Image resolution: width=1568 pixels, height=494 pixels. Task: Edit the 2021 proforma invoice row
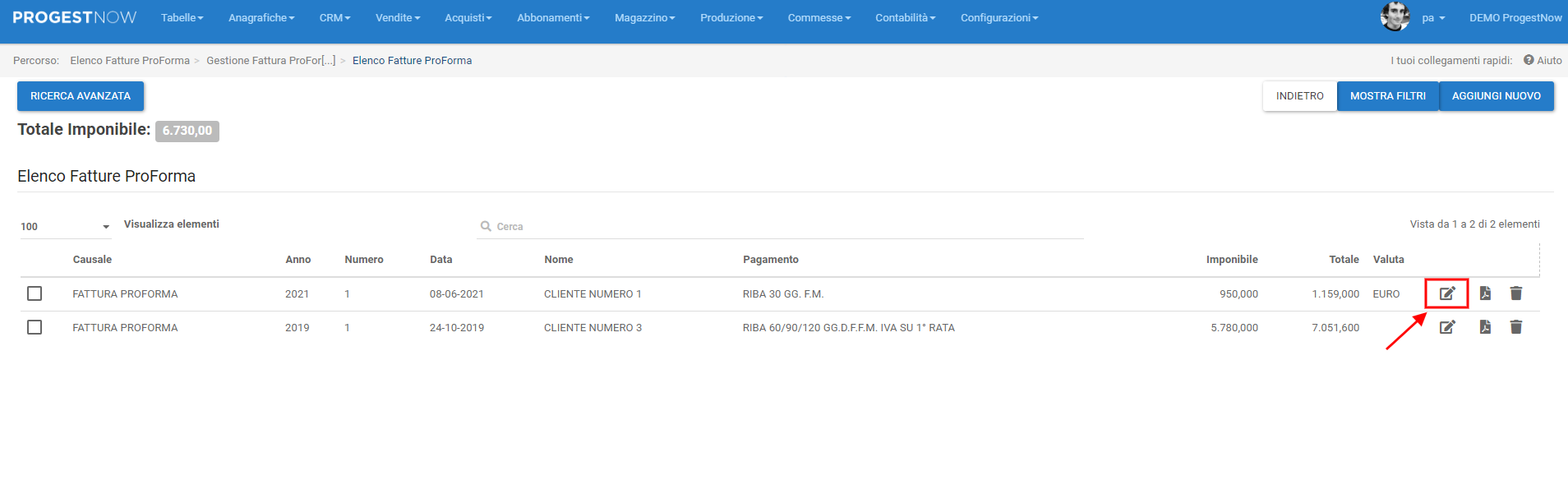(x=1446, y=293)
